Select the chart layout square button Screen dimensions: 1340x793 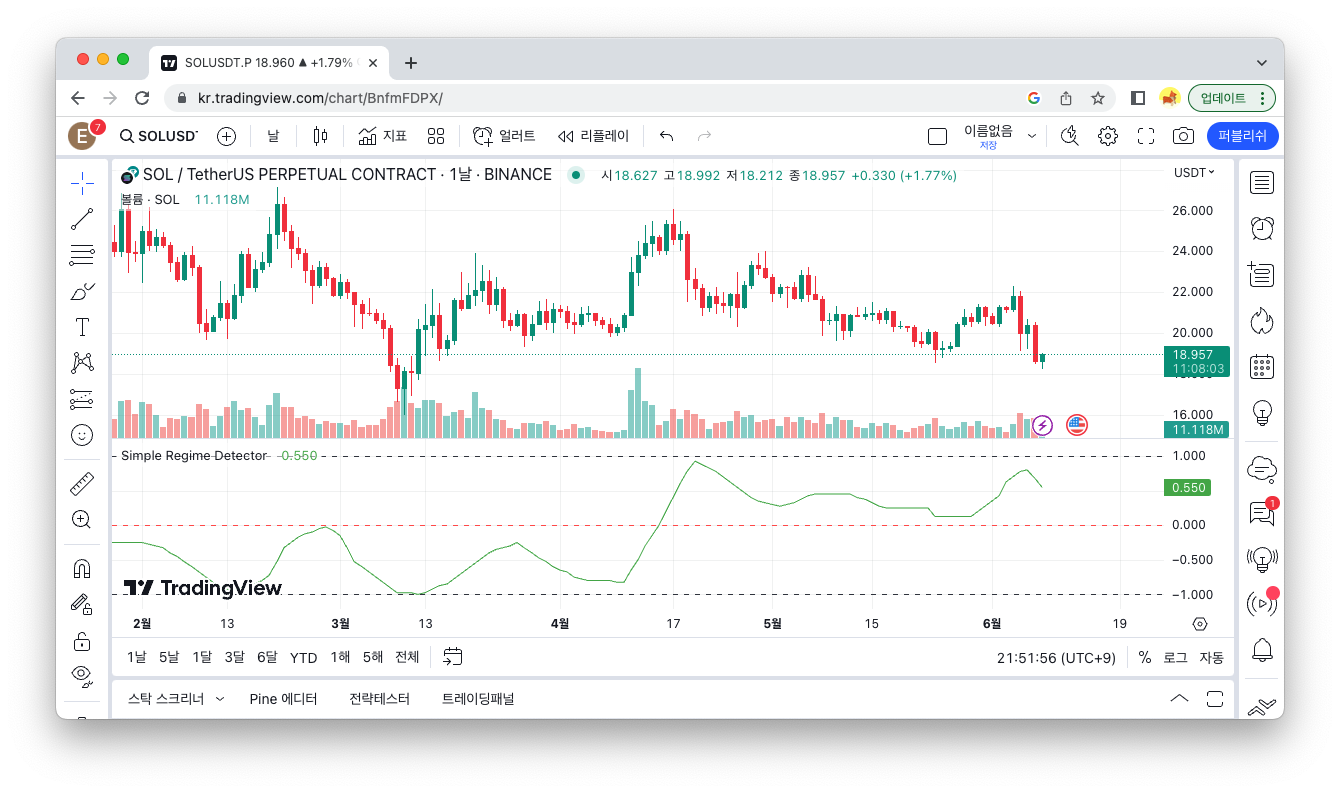tap(937, 136)
